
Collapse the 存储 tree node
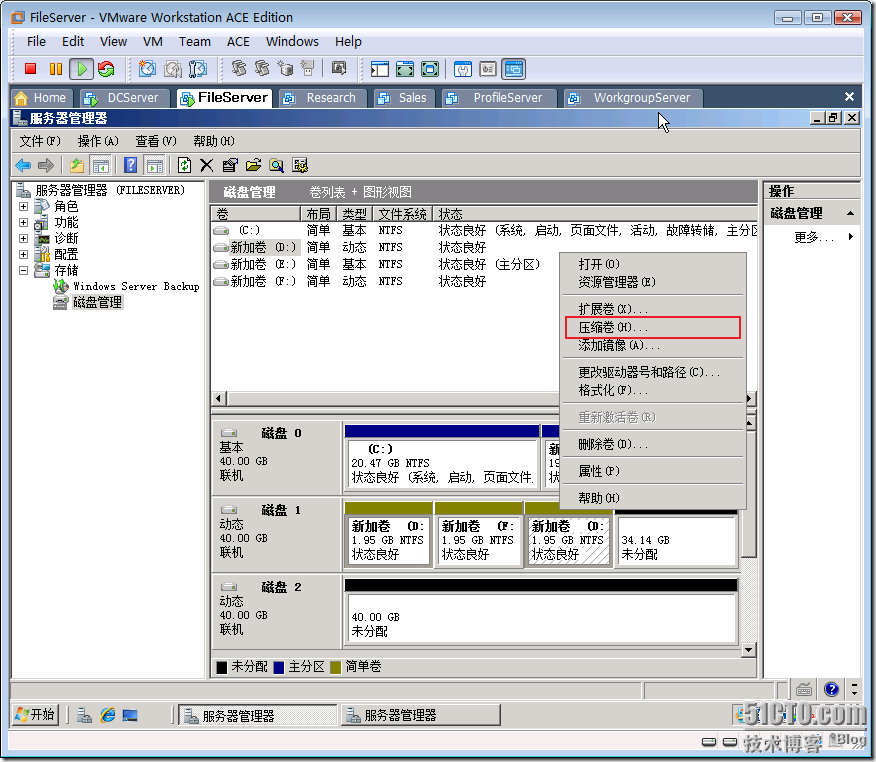point(23,270)
